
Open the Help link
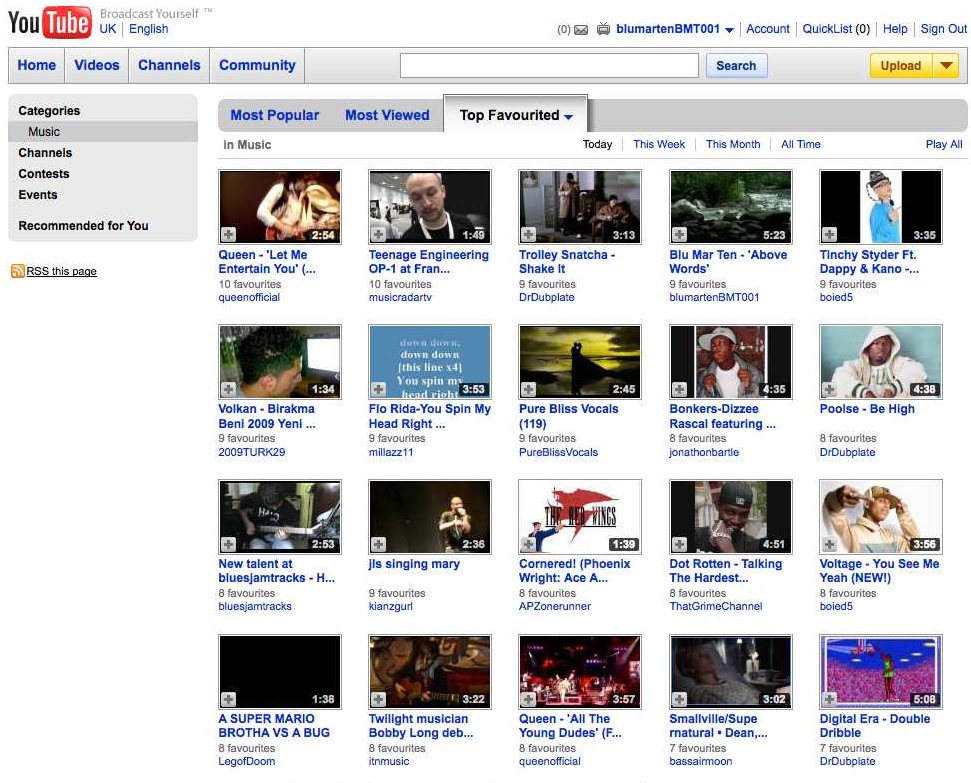coord(895,29)
